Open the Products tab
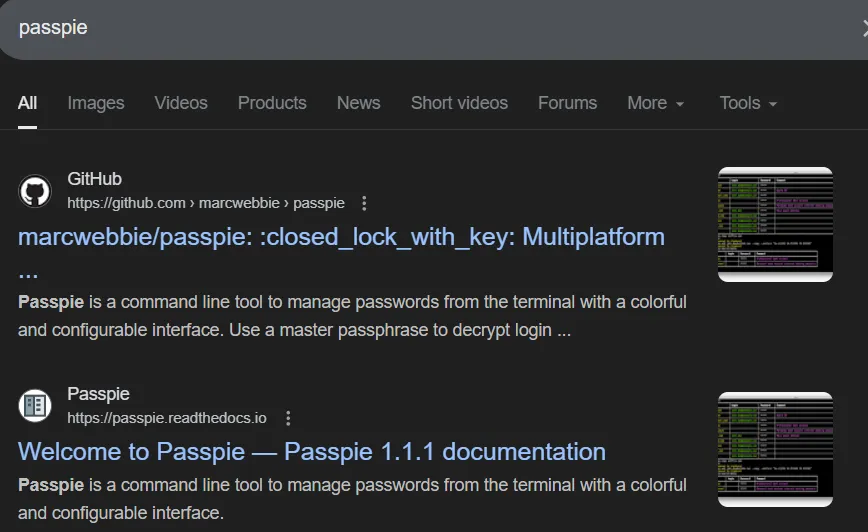 (x=272, y=103)
